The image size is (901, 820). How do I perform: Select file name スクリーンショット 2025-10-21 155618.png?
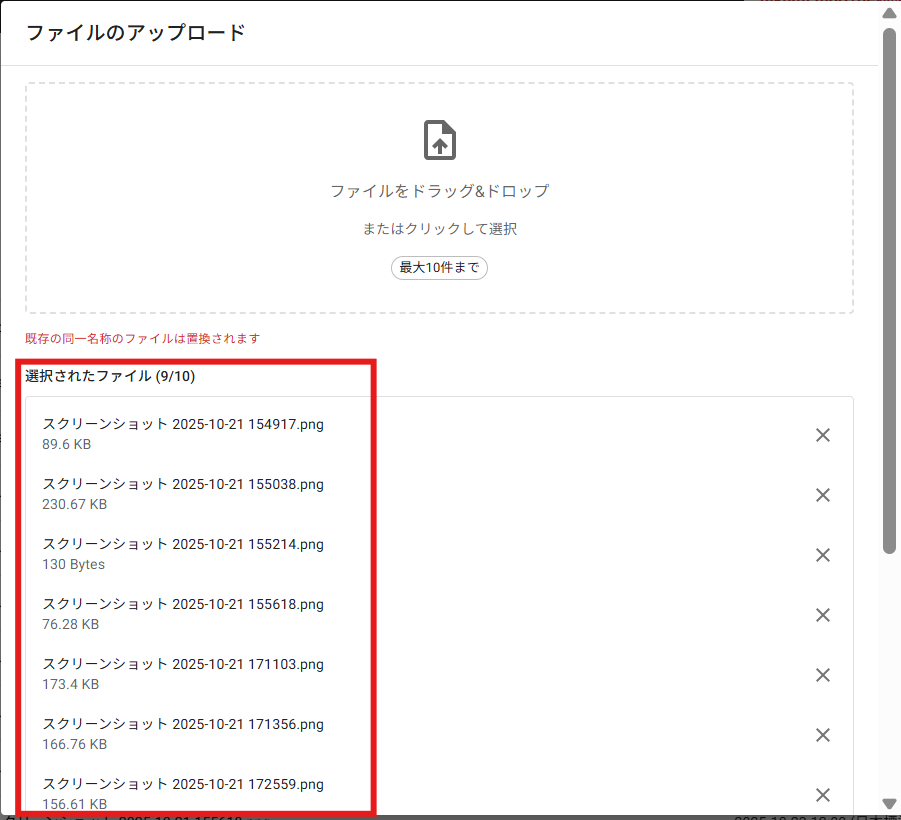183,604
